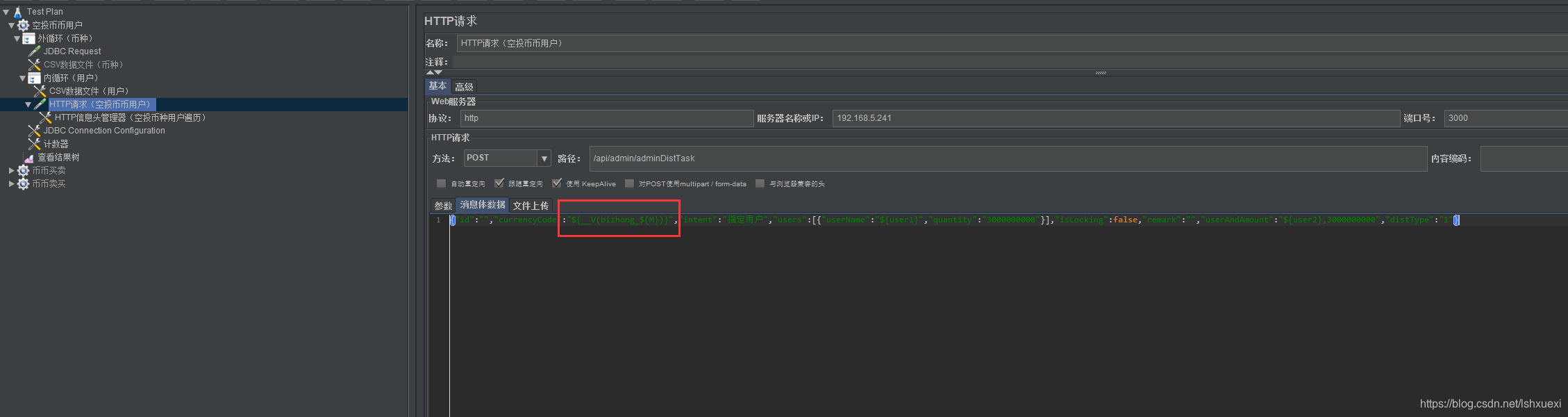This screenshot has width=1568, height=417.
Task: Expand the 币币买卖 thread group
Action: click(12, 170)
